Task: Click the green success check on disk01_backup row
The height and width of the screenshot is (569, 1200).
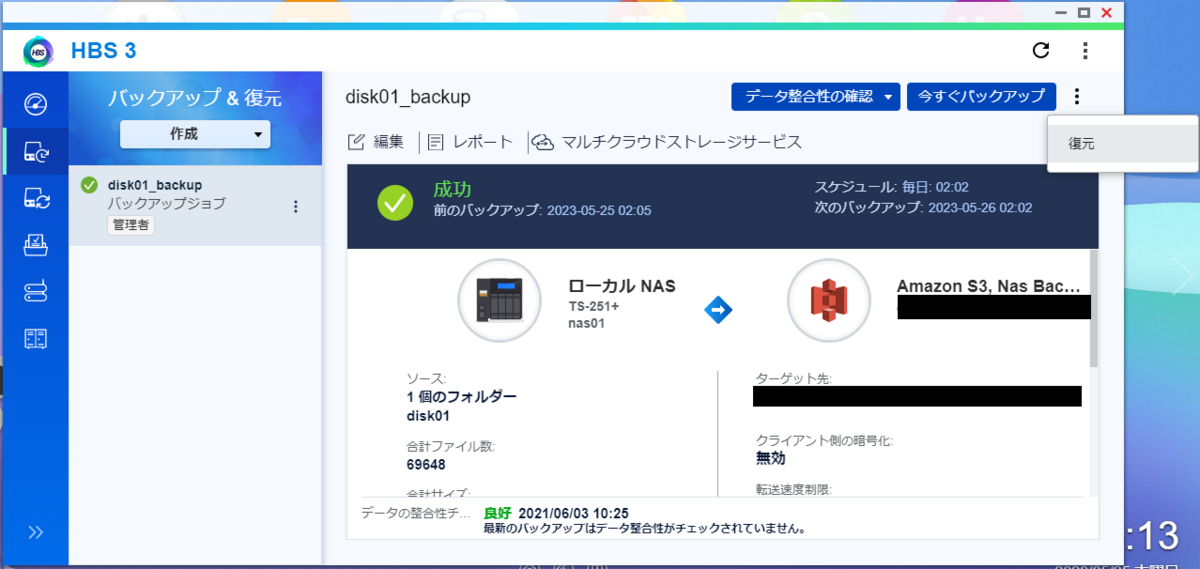Action: pyautogui.click(x=89, y=185)
